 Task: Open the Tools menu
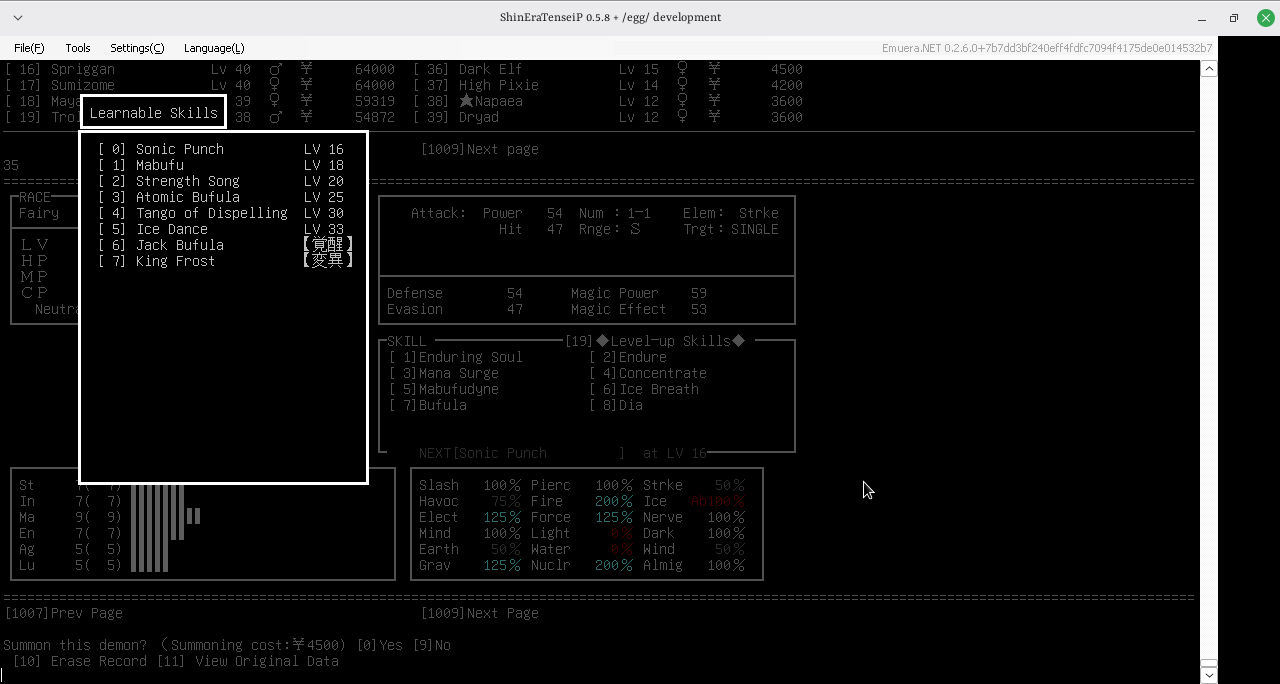click(78, 48)
